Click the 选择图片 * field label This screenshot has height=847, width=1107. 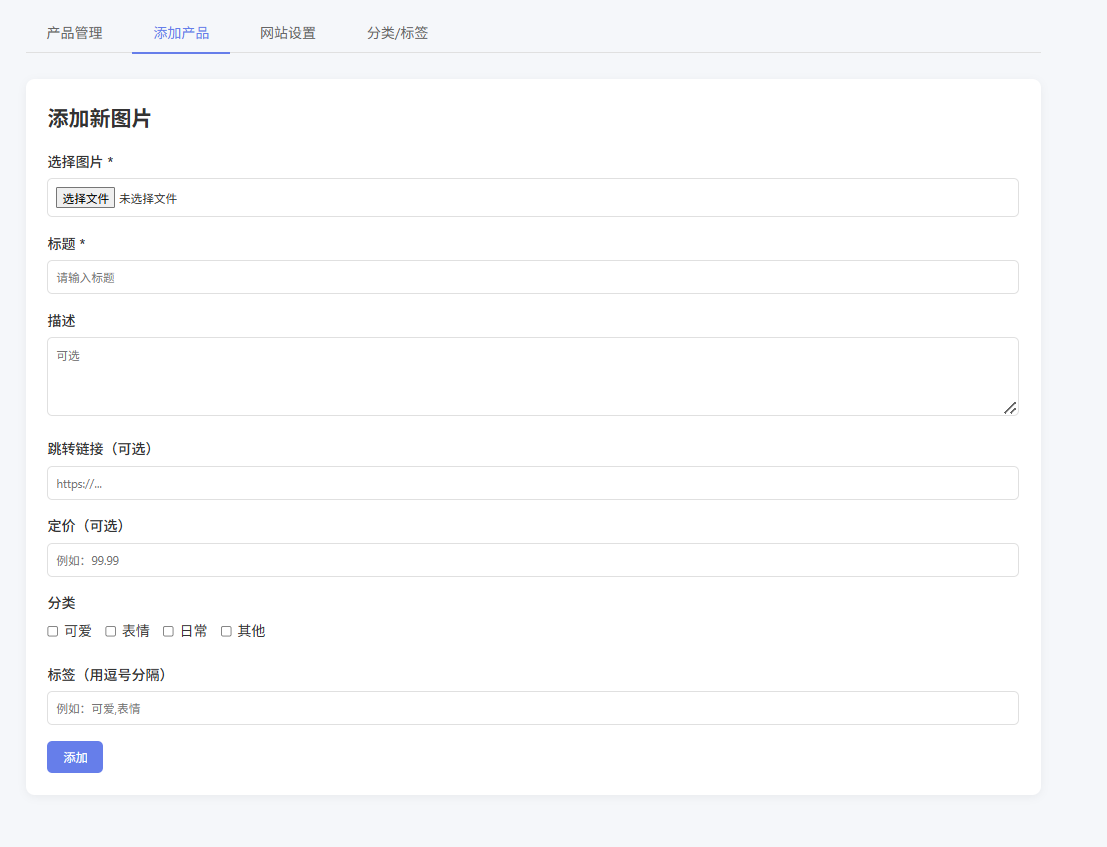pyautogui.click(x=80, y=162)
